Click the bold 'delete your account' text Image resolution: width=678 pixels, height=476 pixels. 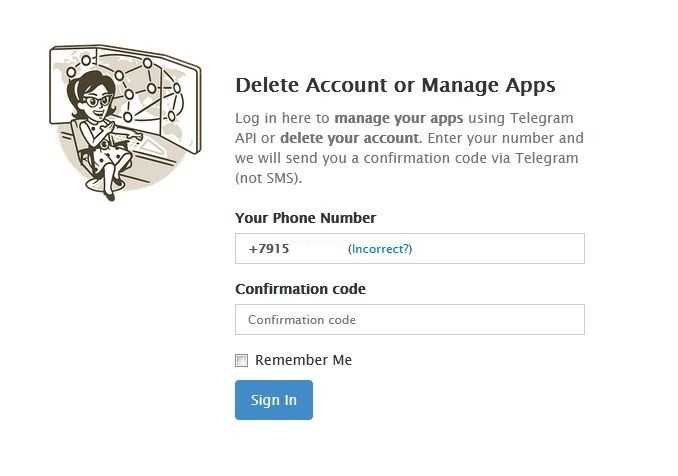coord(350,138)
